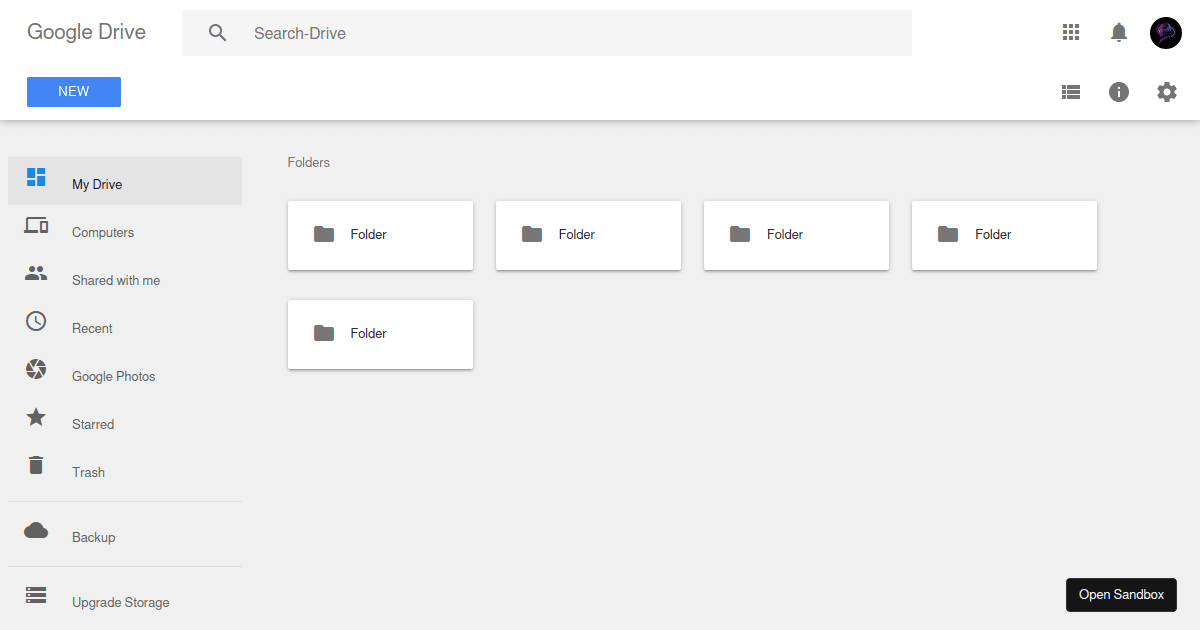Show the view details info icon
This screenshot has height=630, width=1200.
point(1119,92)
